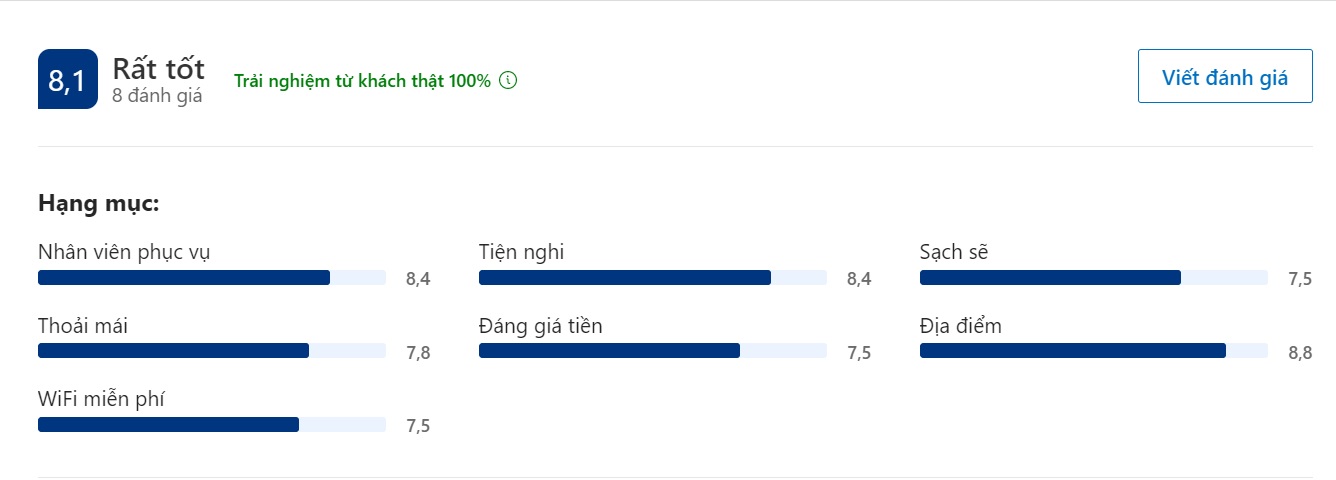Click the 7,8 score for Thoải mái
The image size is (1336, 480).
(x=418, y=352)
